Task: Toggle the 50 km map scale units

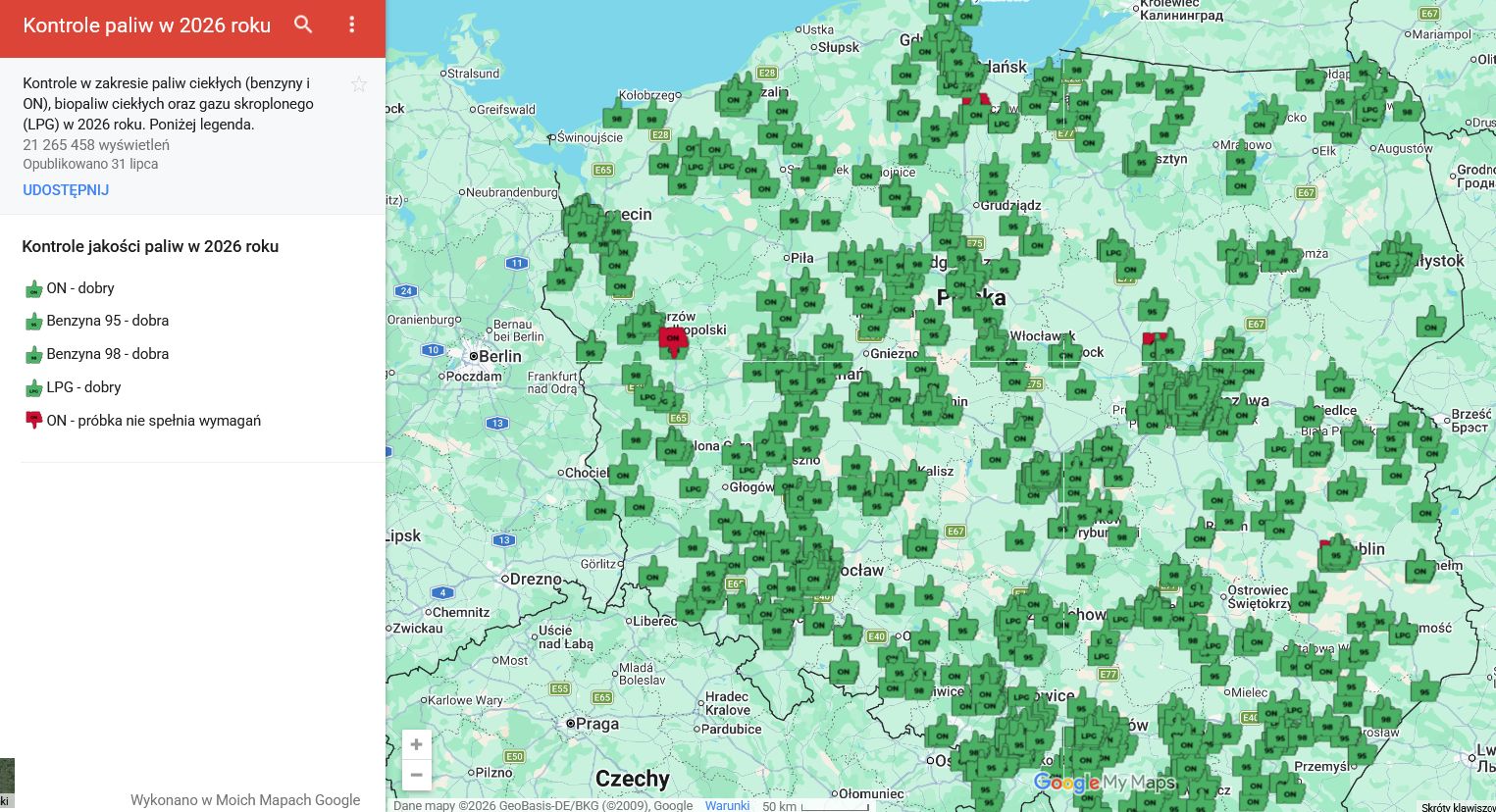Action: coord(815,805)
